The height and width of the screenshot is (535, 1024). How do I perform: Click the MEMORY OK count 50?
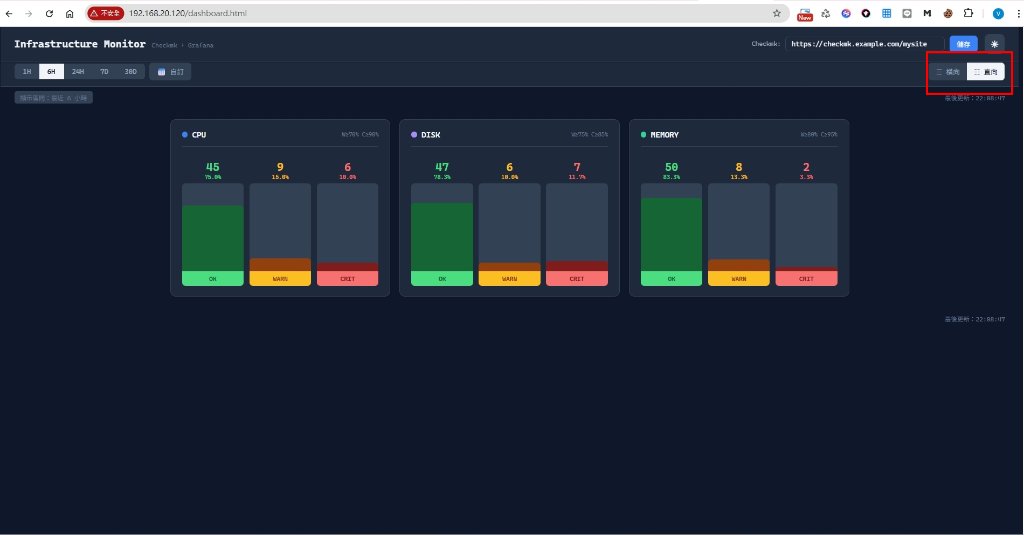(x=671, y=167)
